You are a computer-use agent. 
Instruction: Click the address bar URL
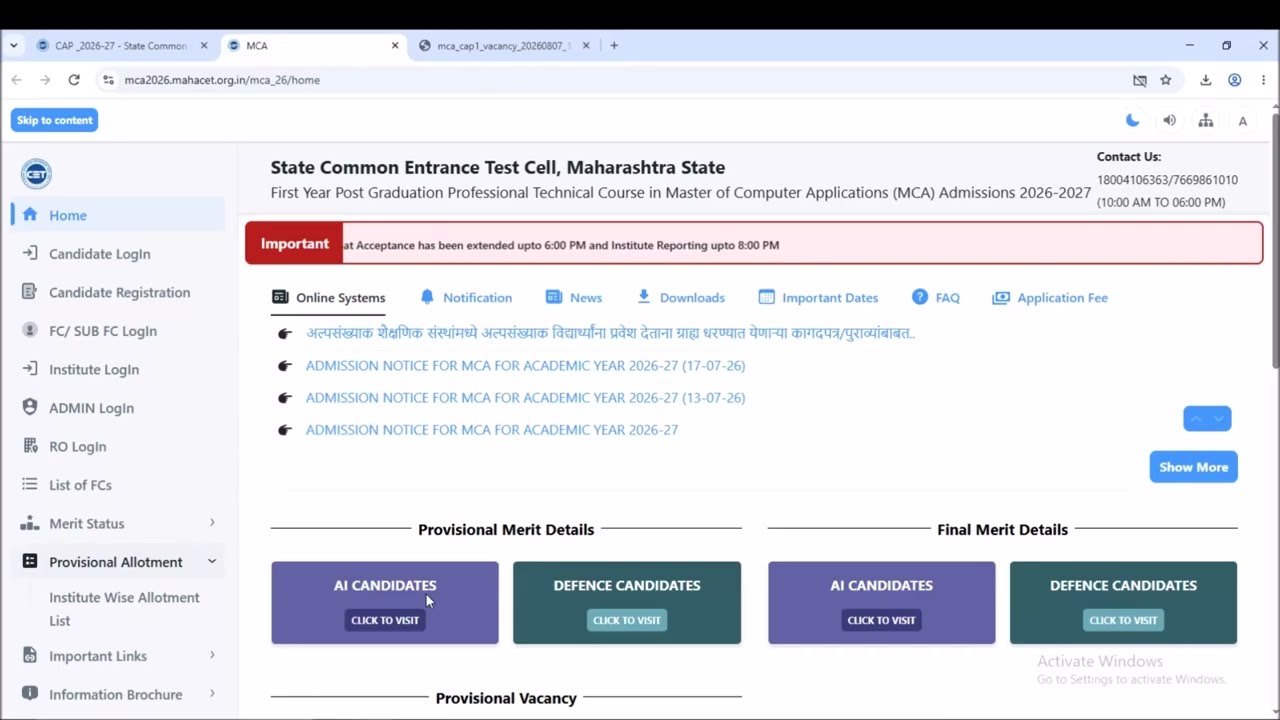tap(222, 80)
